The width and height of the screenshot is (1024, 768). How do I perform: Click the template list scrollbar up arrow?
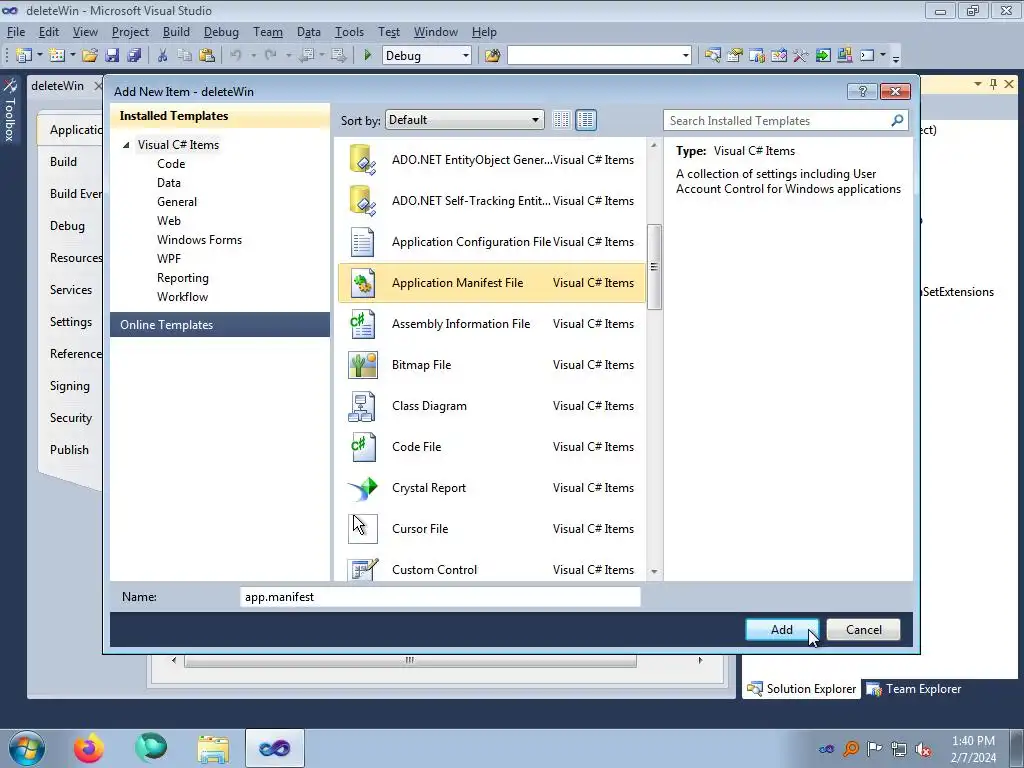(x=654, y=145)
